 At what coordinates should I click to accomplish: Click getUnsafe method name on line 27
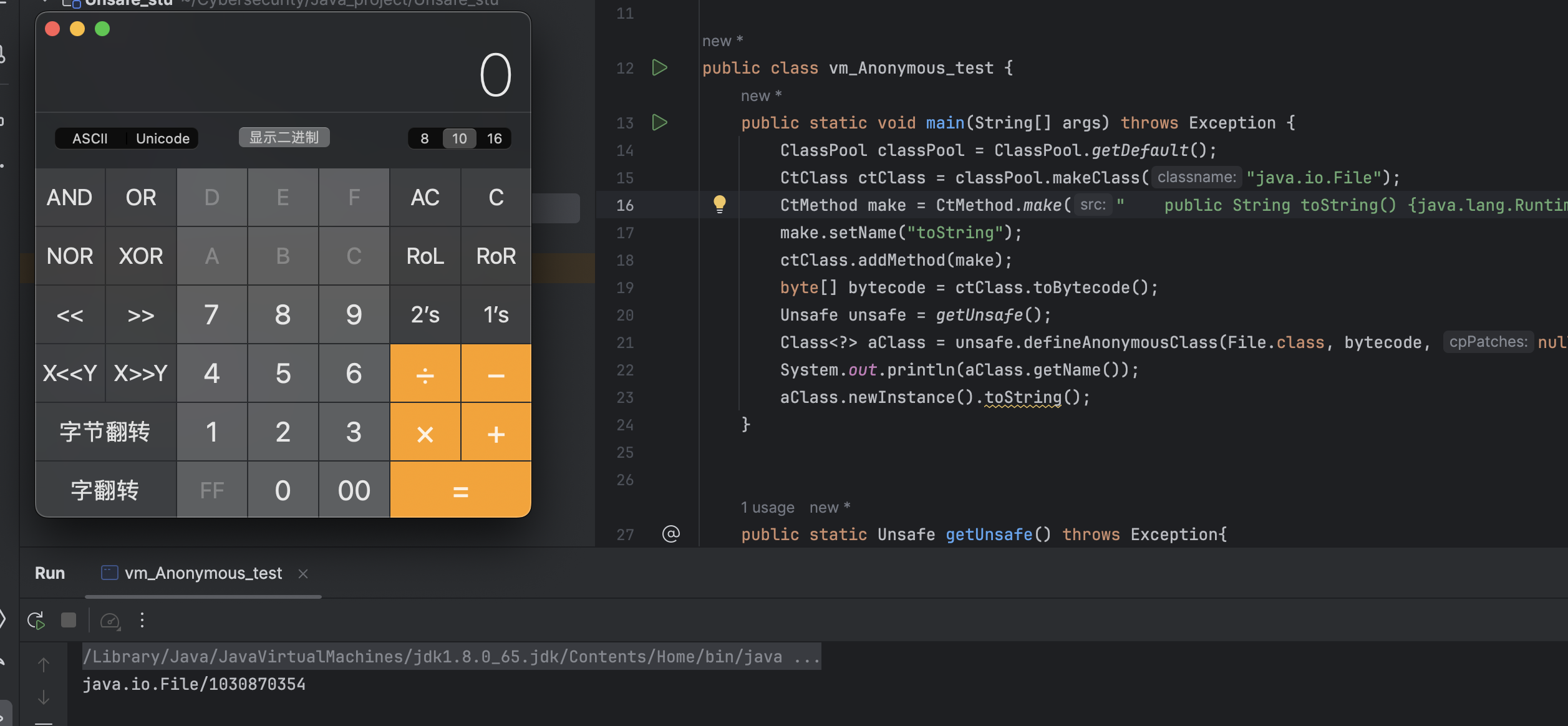tap(989, 535)
